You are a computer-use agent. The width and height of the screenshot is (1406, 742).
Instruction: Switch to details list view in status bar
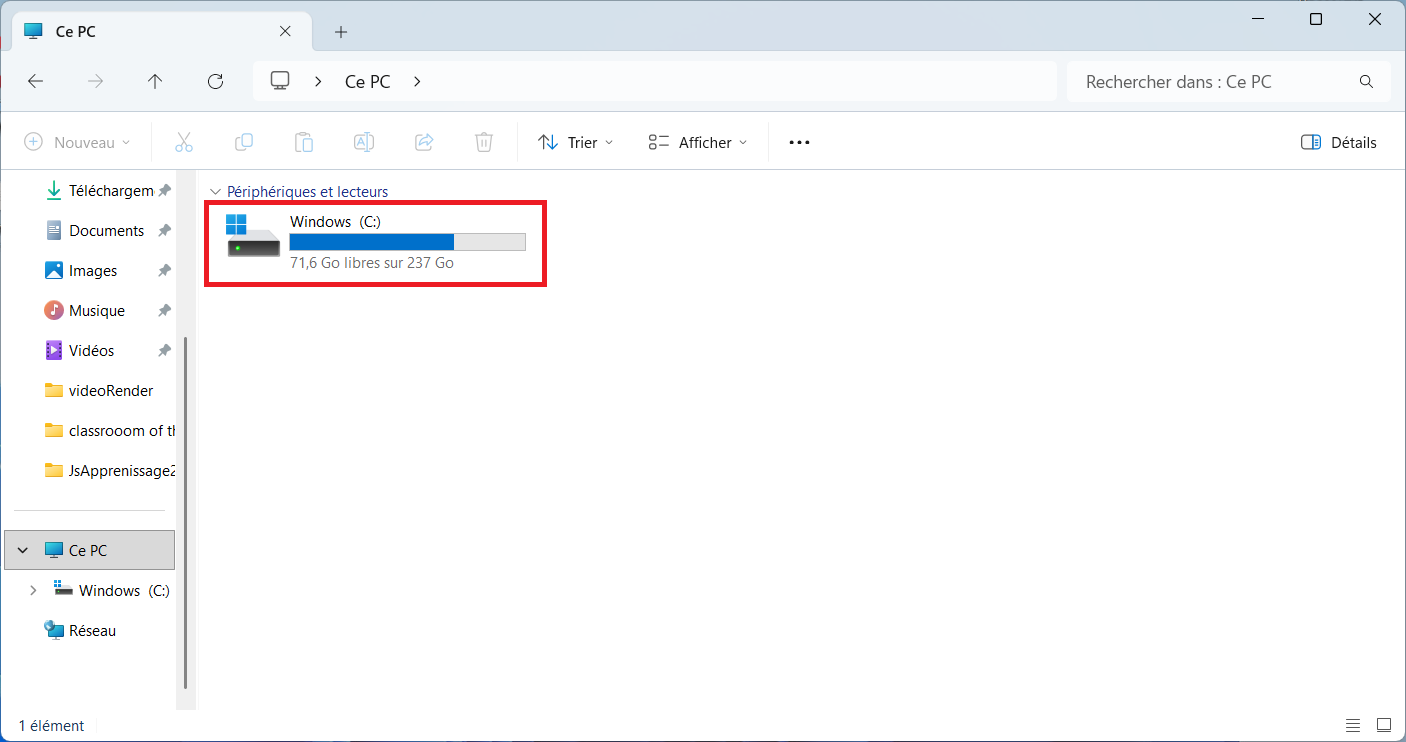[x=1353, y=725]
